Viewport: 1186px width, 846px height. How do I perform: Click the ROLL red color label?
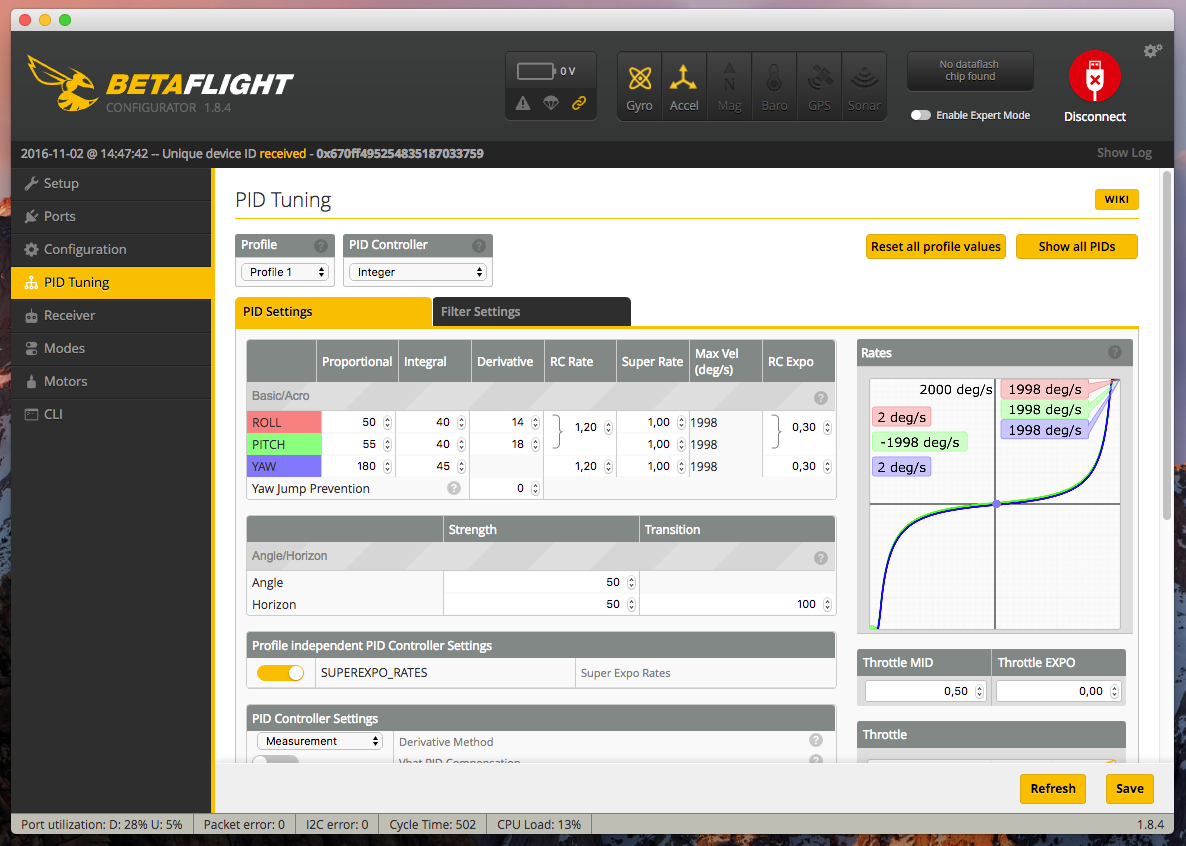pyautogui.click(x=284, y=422)
